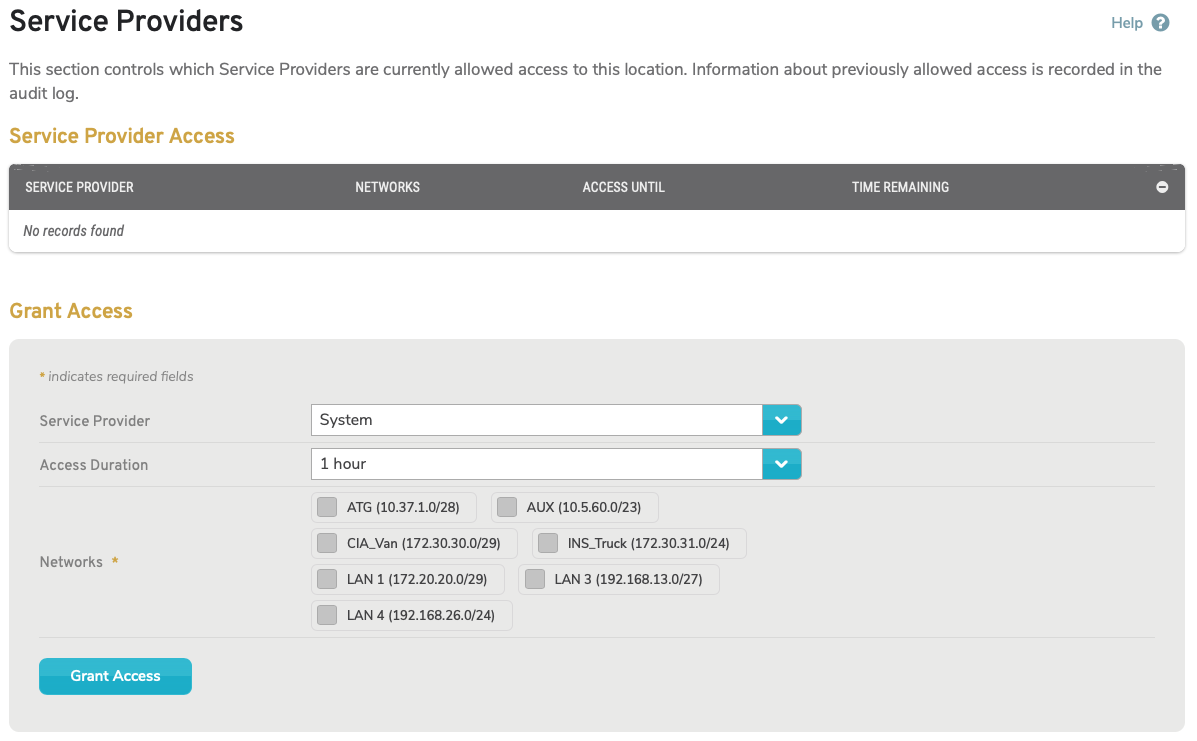The image size is (1197, 741).
Task: Click the No records found row
Action: click(x=73, y=230)
